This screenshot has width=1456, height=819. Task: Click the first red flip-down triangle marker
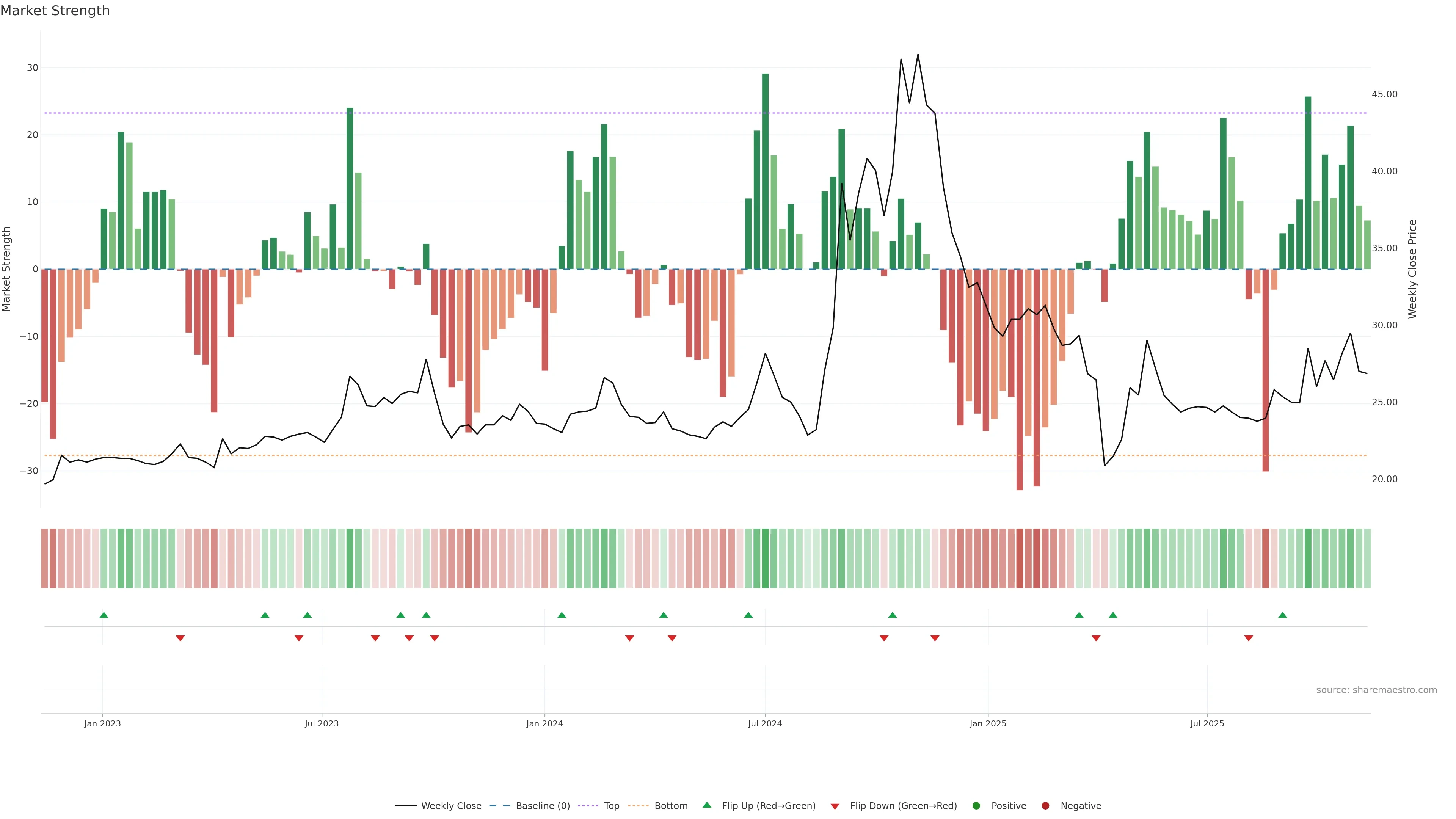[x=180, y=638]
